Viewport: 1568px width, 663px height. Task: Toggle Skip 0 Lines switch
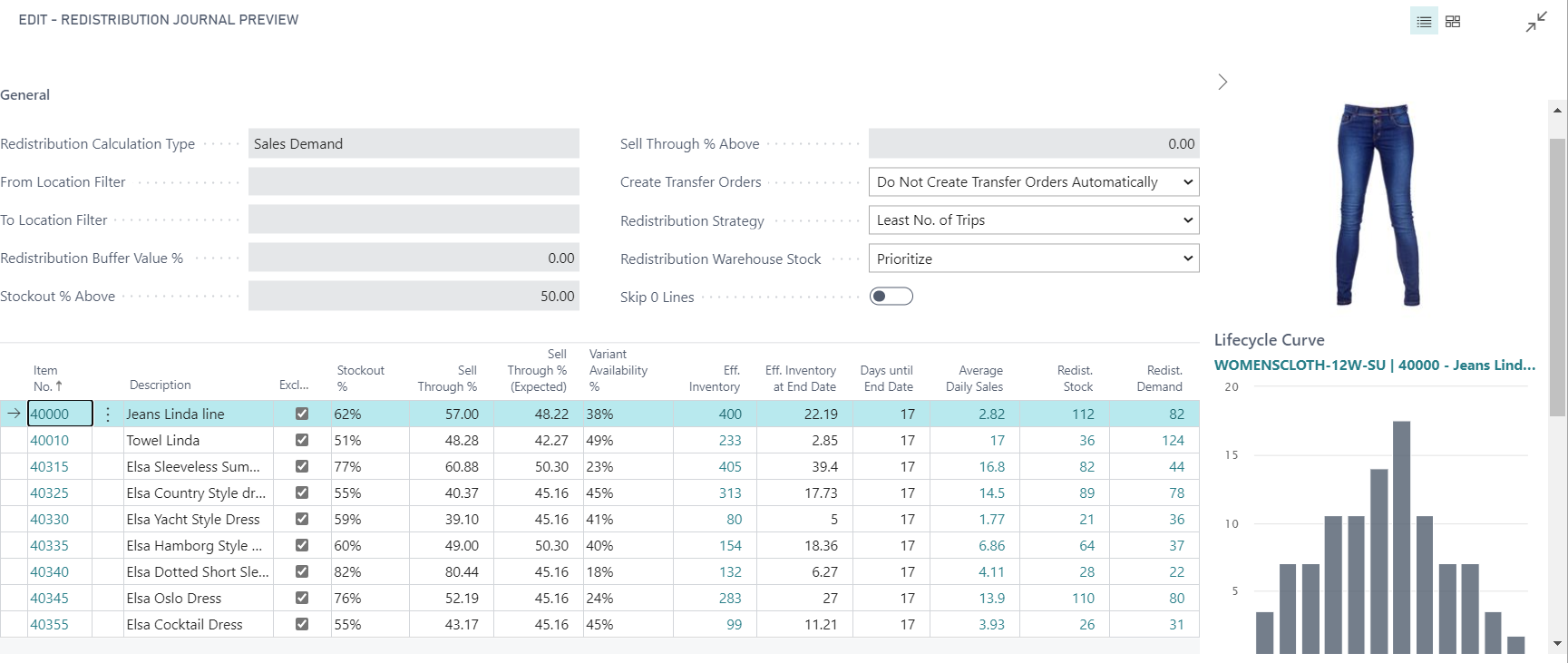[x=891, y=297]
